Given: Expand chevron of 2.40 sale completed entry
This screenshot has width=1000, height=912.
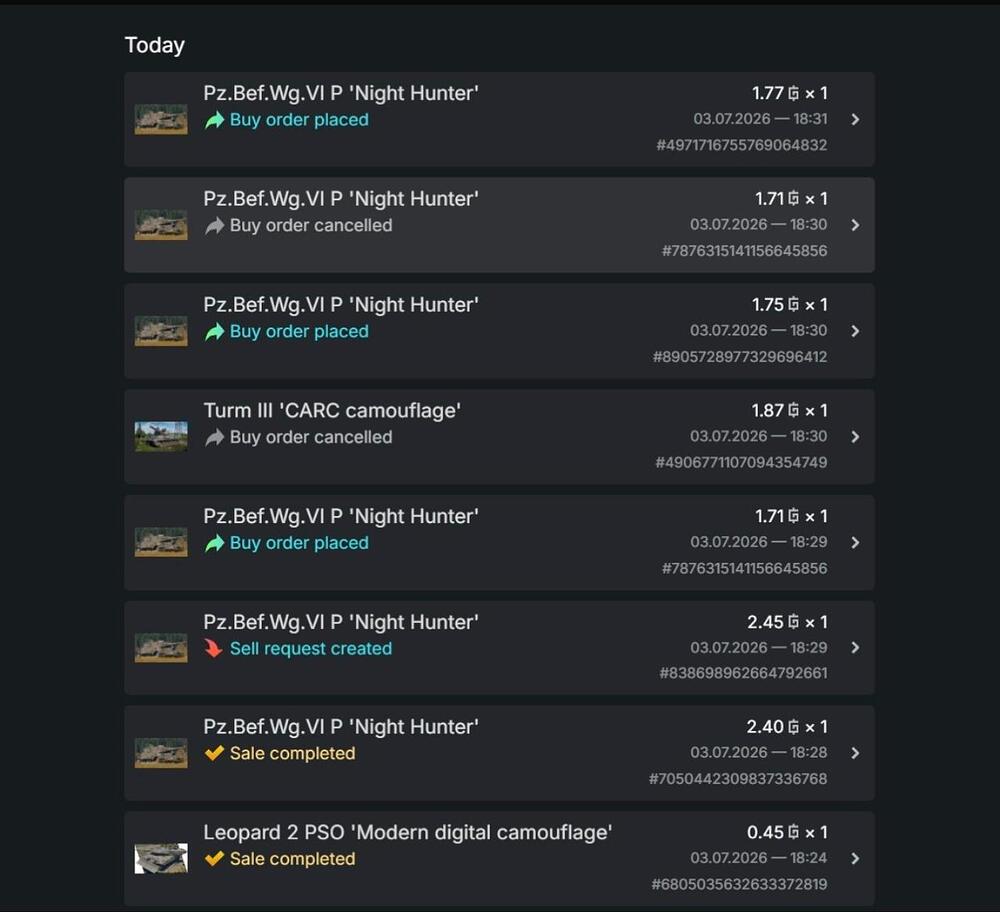Looking at the screenshot, I should [855, 753].
